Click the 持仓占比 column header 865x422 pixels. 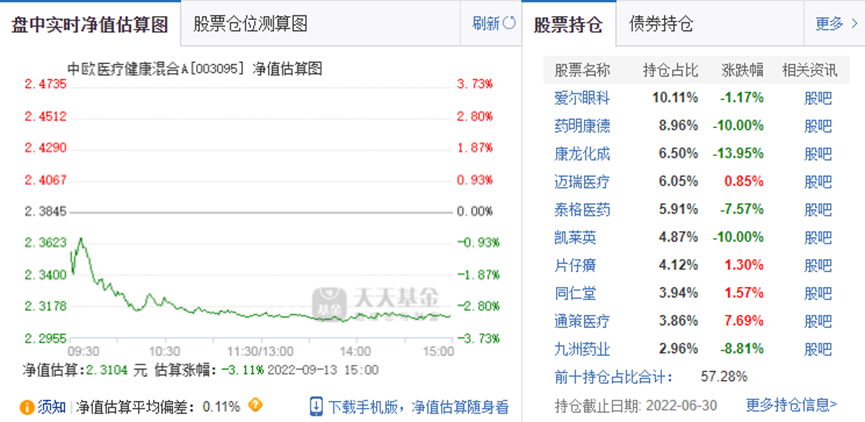[670, 70]
